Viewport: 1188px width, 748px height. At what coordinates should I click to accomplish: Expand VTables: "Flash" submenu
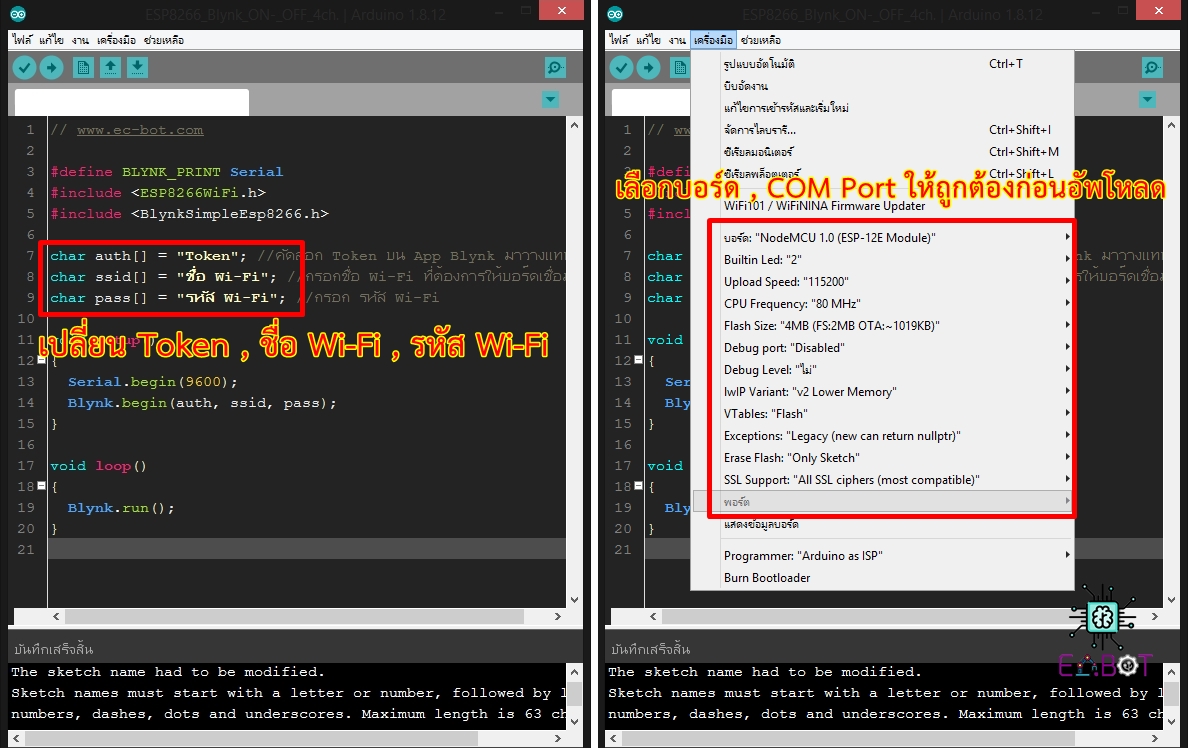pyautogui.click(x=883, y=413)
